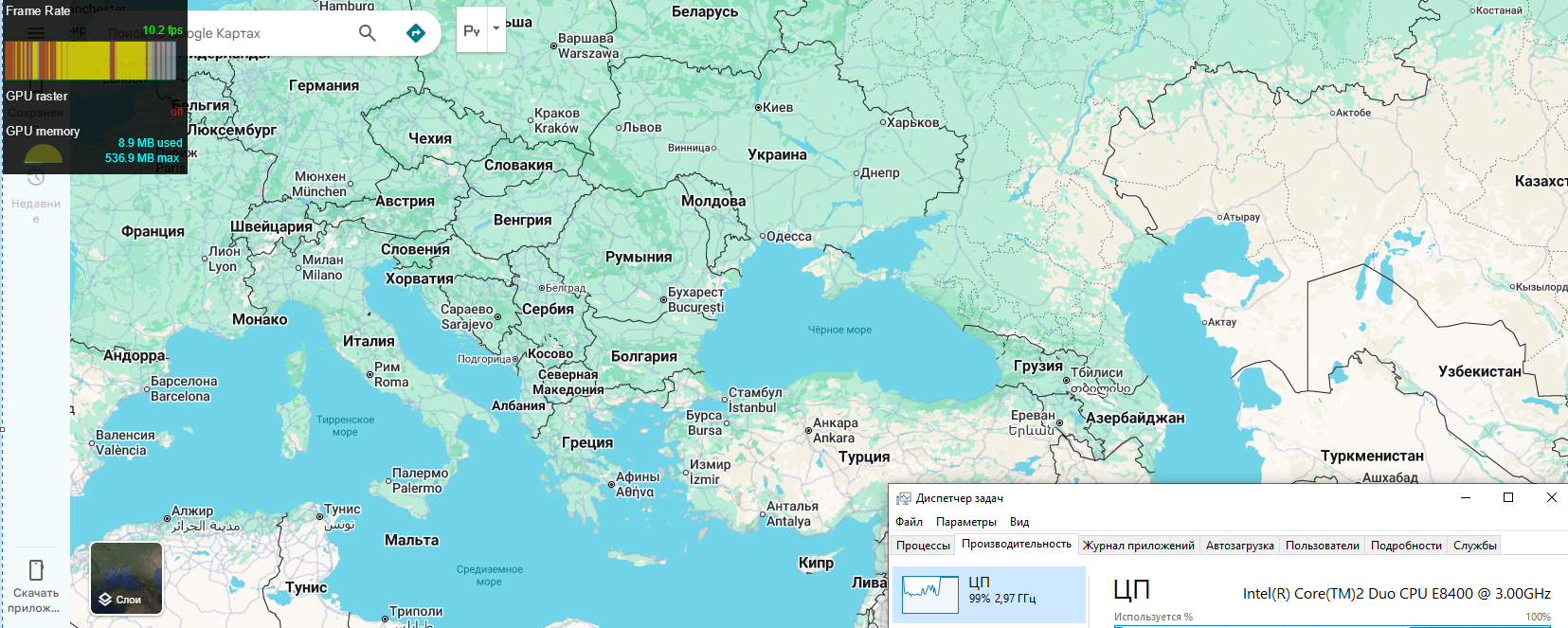Image resolution: width=1568 pixels, height=628 pixels.
Task: Select the Рим Roma label
Action: pyautogui.click(x=391, y=374)
